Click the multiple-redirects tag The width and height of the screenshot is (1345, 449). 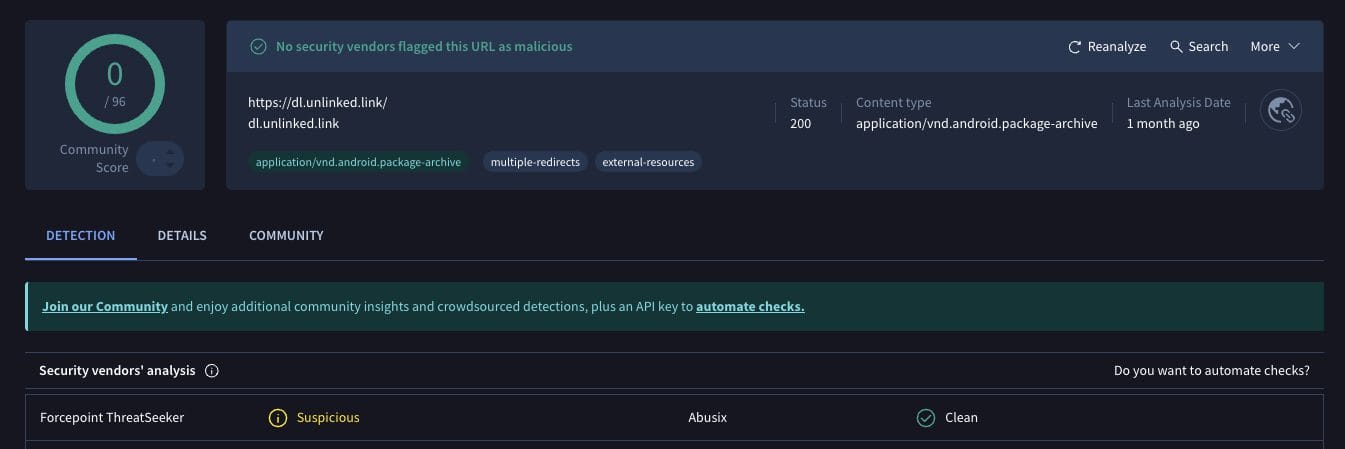535,162
